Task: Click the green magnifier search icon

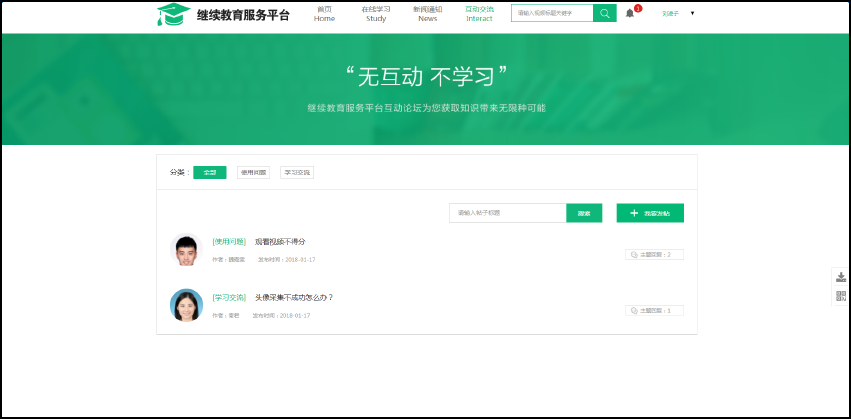Action: (604, 13)
